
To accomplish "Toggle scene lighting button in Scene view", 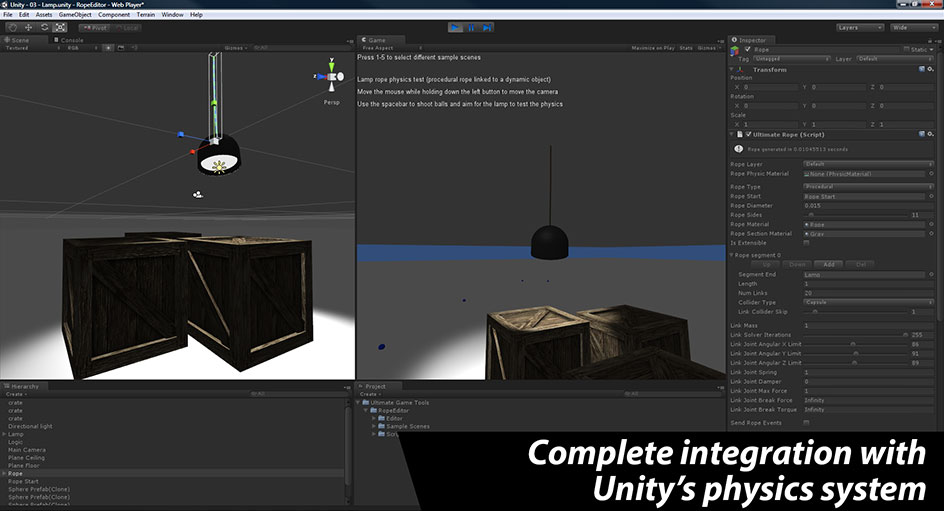I will [x=108, y=48].
